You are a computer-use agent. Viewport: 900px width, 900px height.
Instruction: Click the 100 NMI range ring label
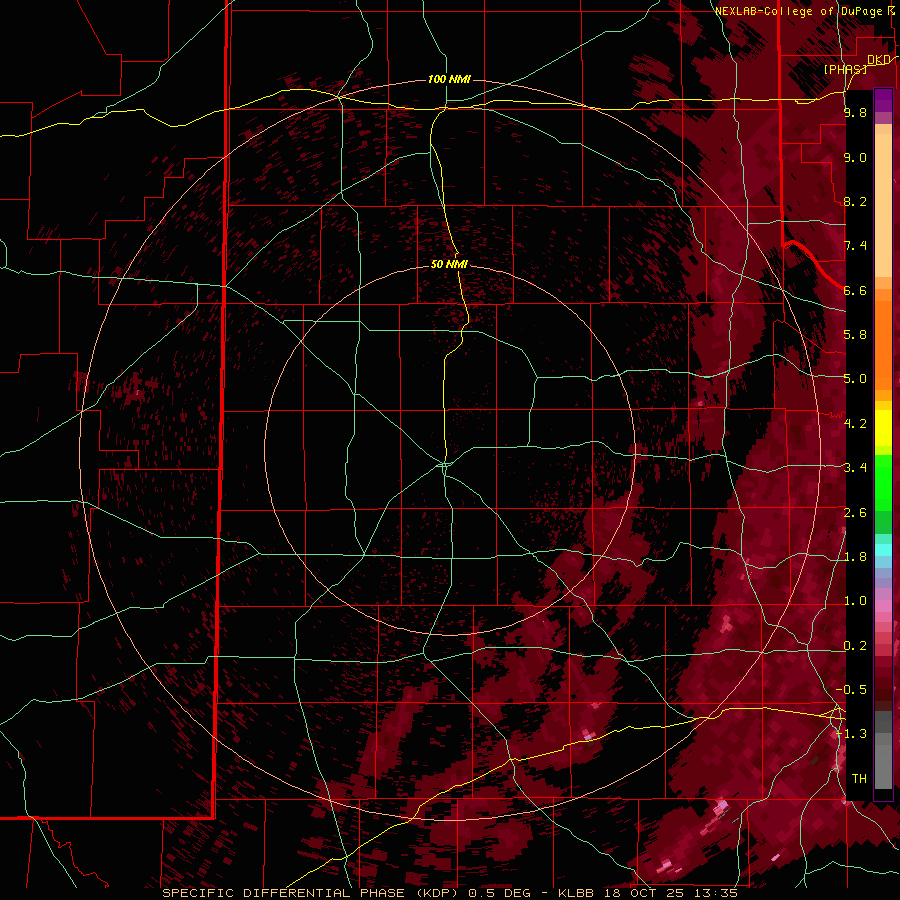pyautogui.click(x=449, y=79)
